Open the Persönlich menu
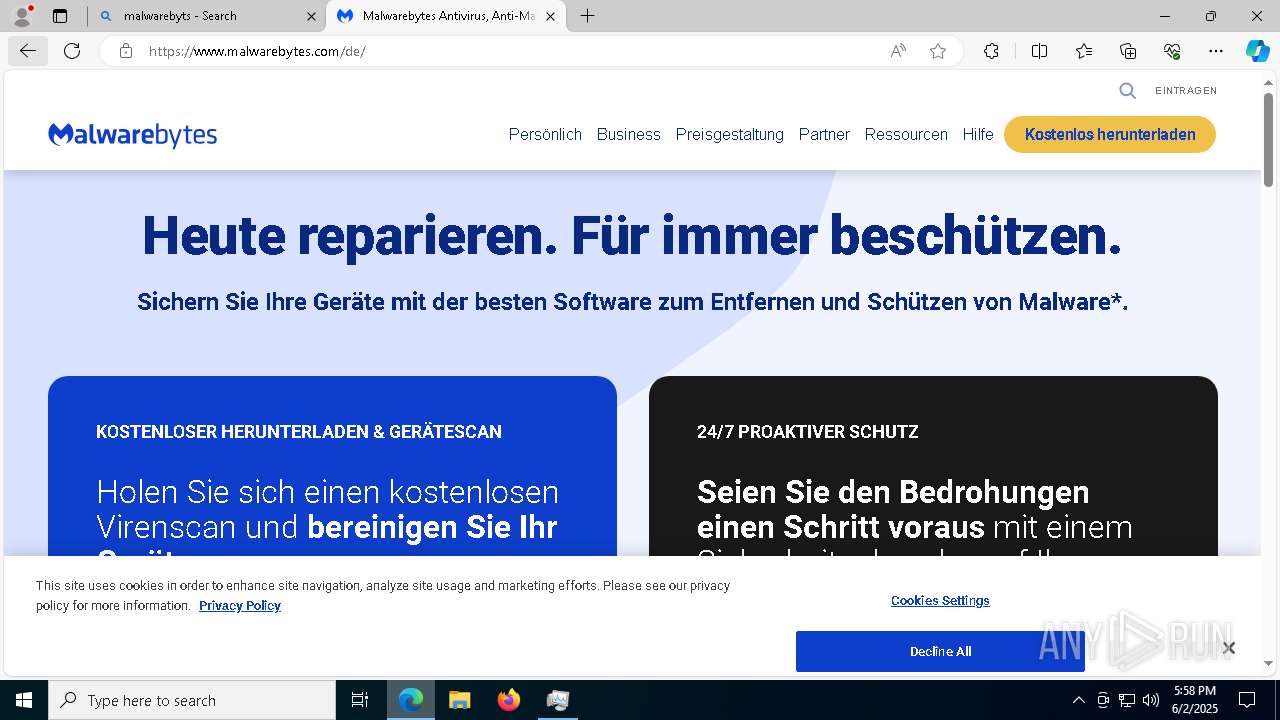Screen dimensions: 1280x720 [x=545, y=134]
